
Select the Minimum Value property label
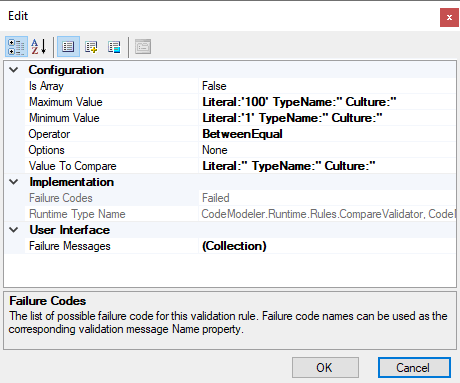point(64,118)
